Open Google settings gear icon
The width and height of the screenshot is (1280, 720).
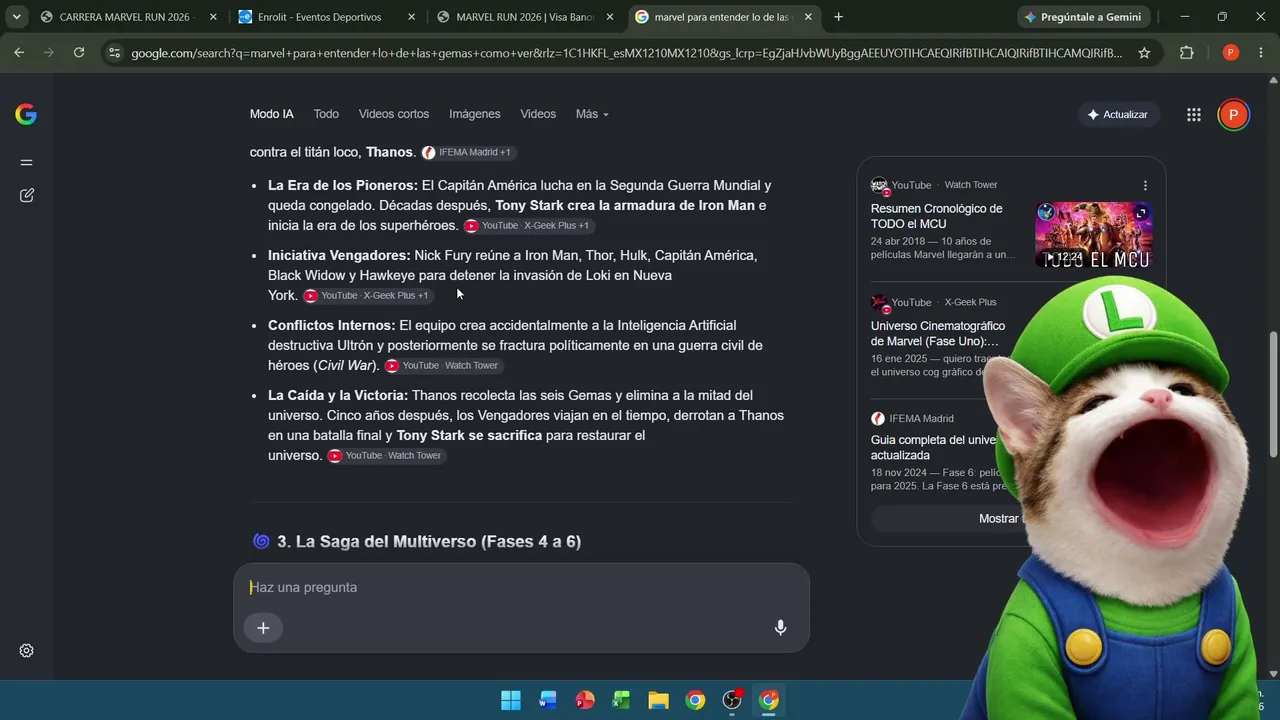coord(27,651)
